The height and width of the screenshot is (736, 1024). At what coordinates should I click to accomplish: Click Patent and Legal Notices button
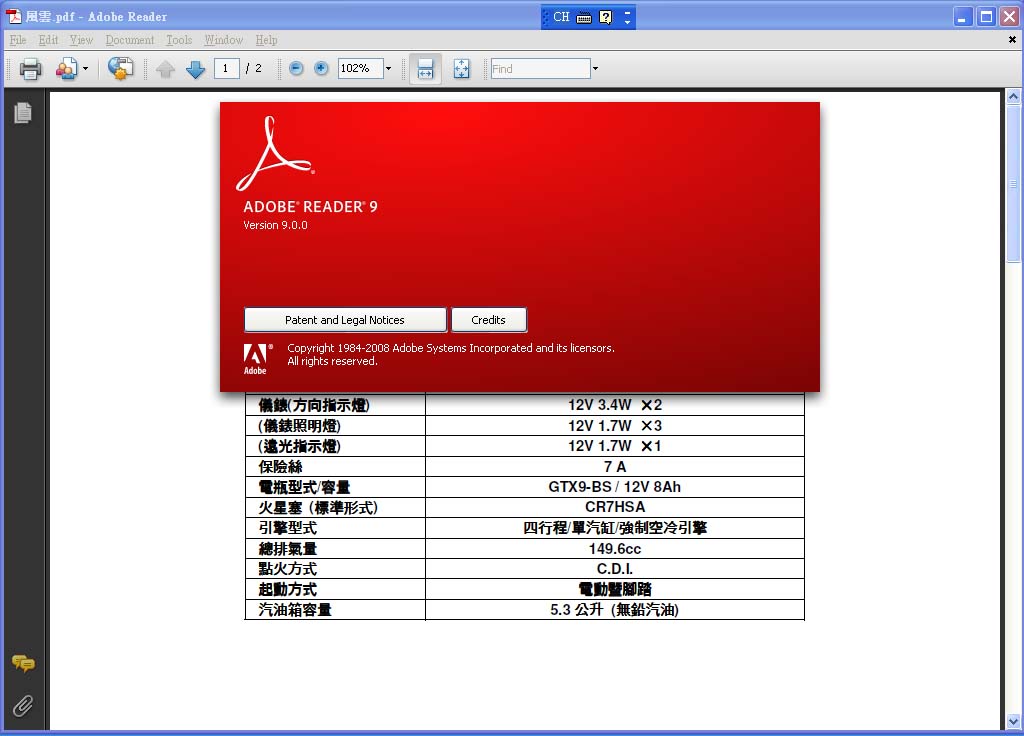click(345, 320)
